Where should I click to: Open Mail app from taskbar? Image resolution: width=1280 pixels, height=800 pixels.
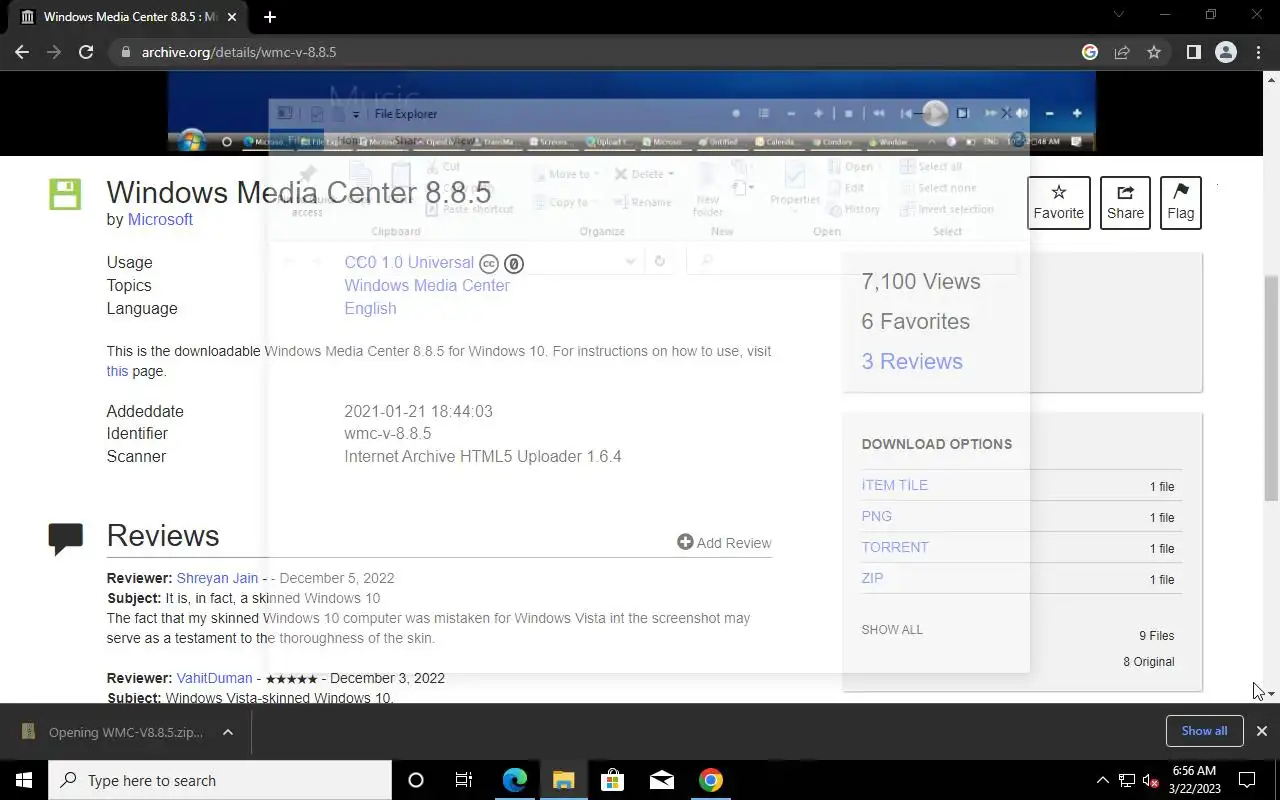tap(662, 780)
